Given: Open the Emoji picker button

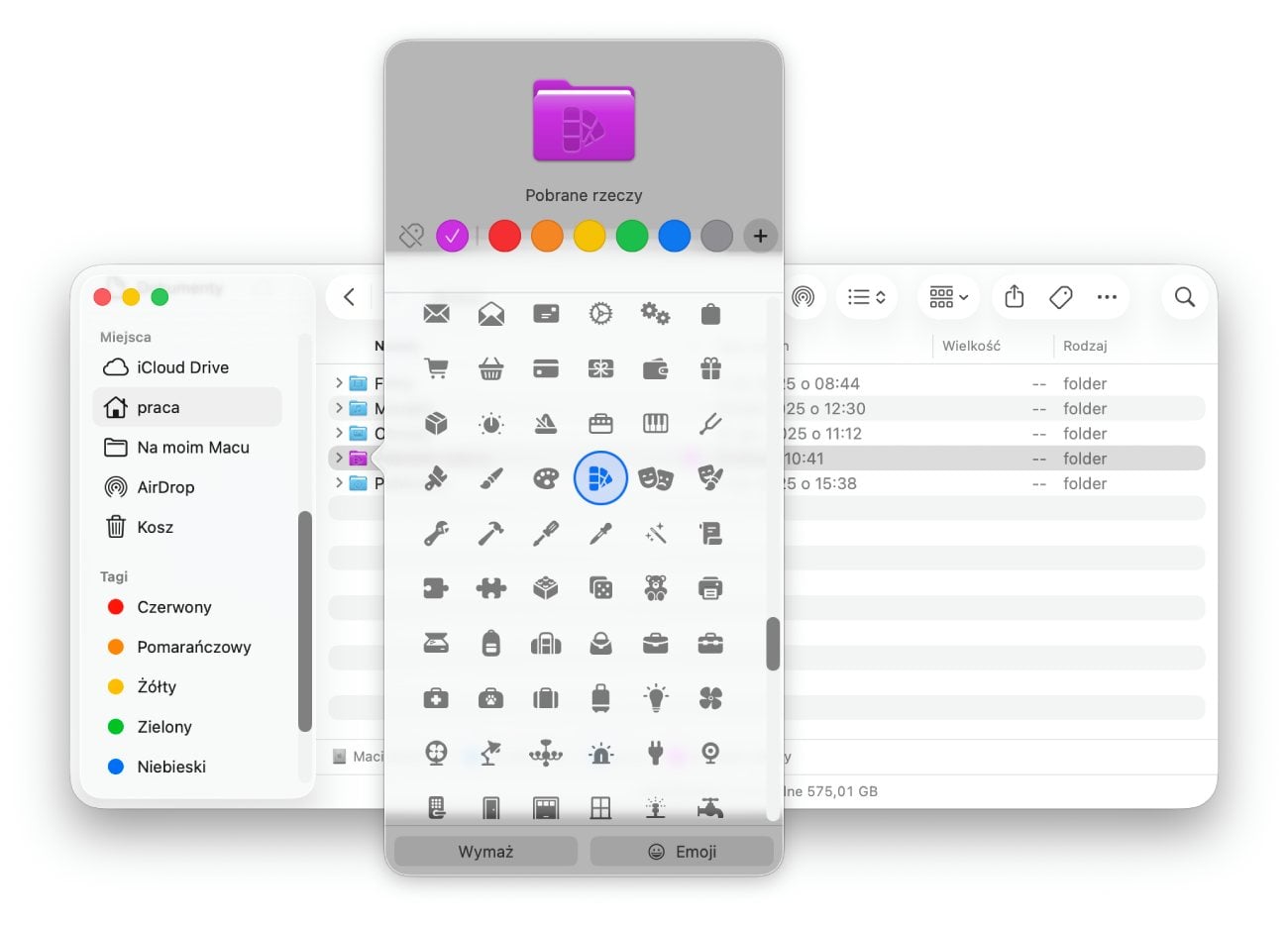Looking at the screenshot, I should click(682, 852).
